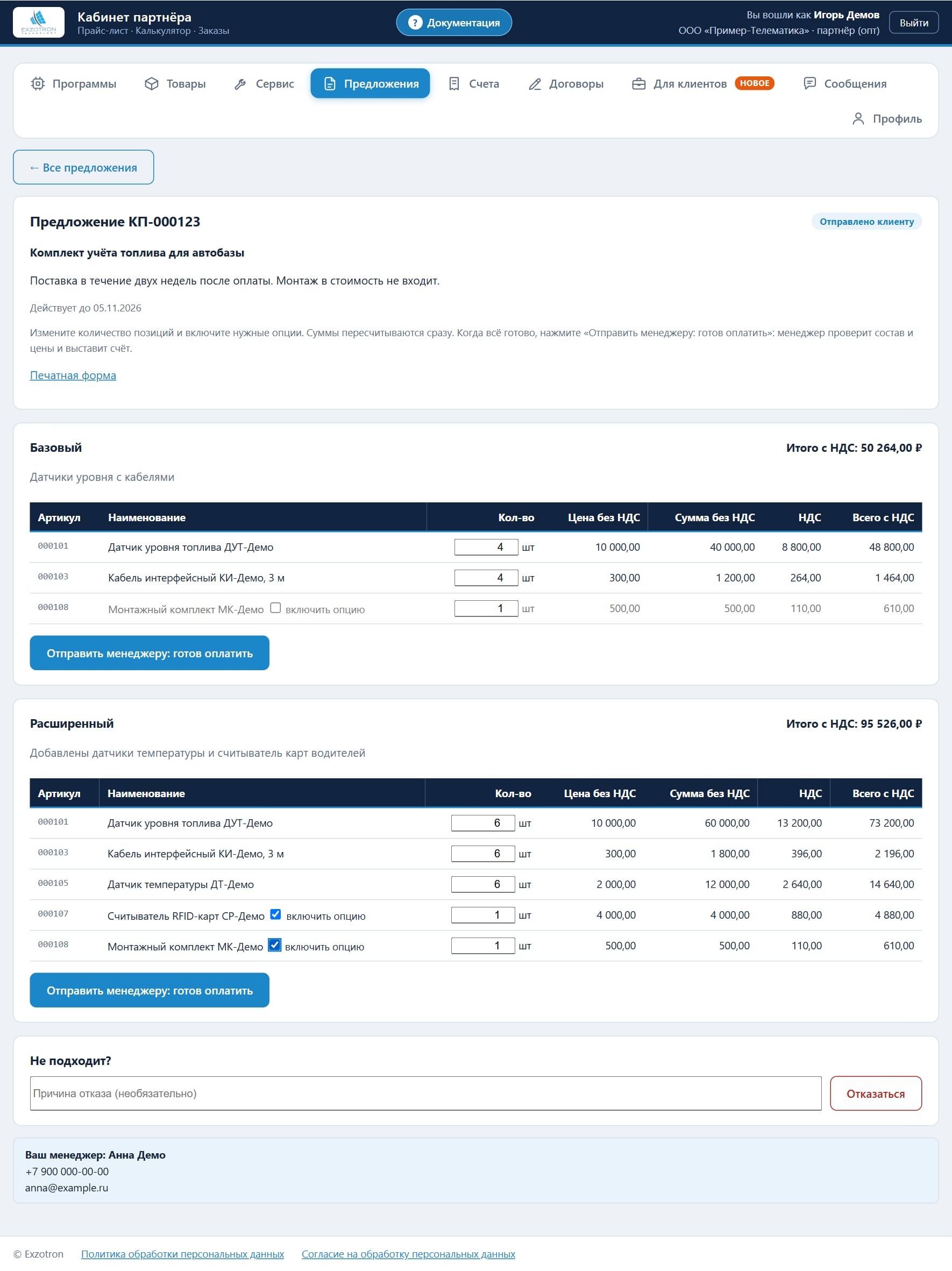Click quantity field for Монтажный комплект in Базовый

(x=486, y=608)
